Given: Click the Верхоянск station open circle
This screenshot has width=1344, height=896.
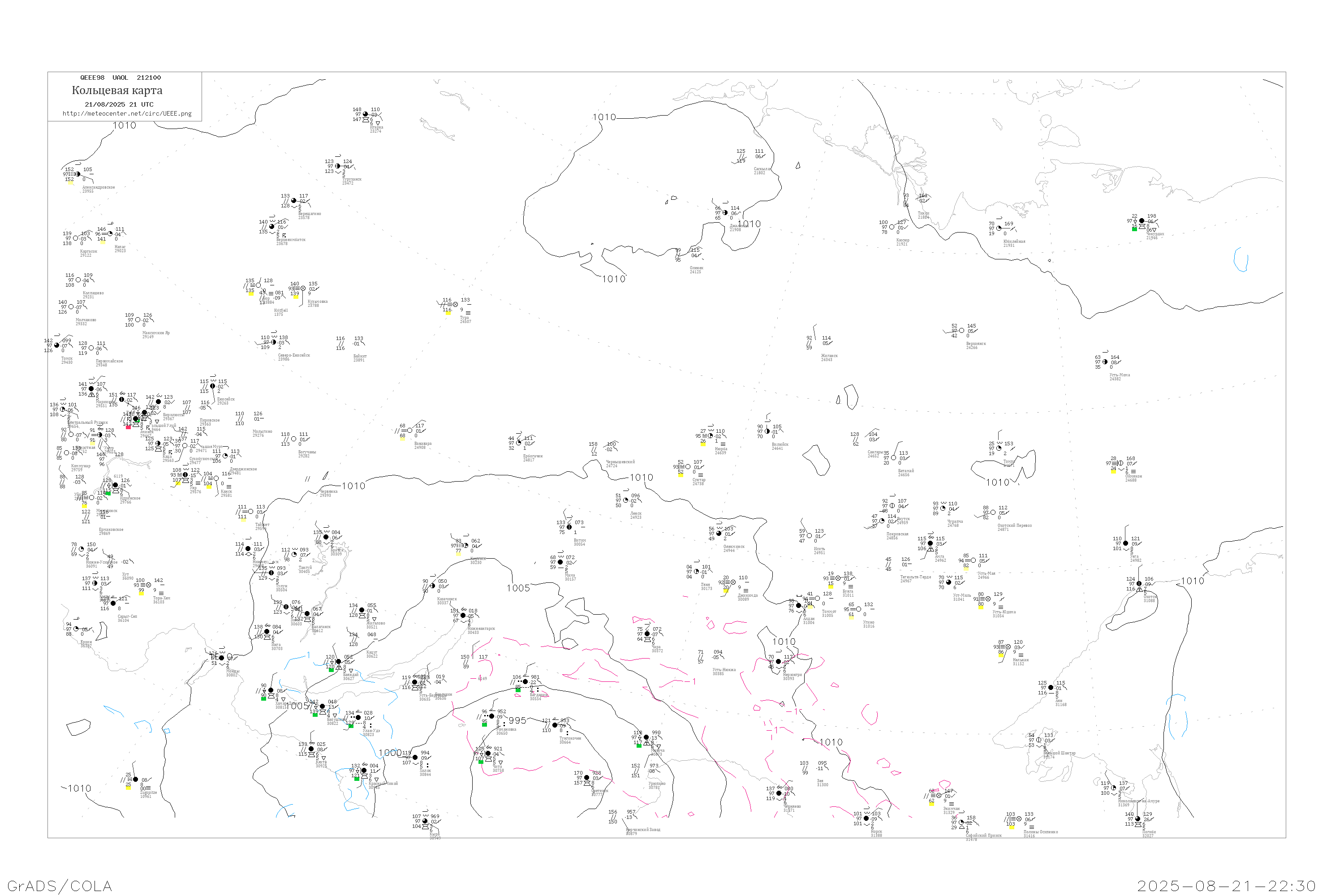Looking at the screenshot, I should click(x=962, y=331).
